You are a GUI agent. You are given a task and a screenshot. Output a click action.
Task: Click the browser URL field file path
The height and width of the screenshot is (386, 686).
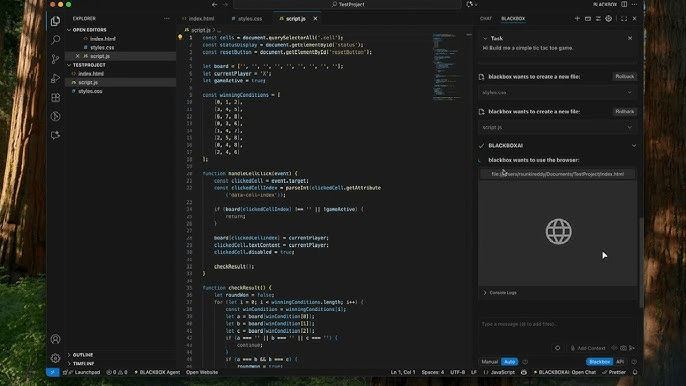[557, 174]
